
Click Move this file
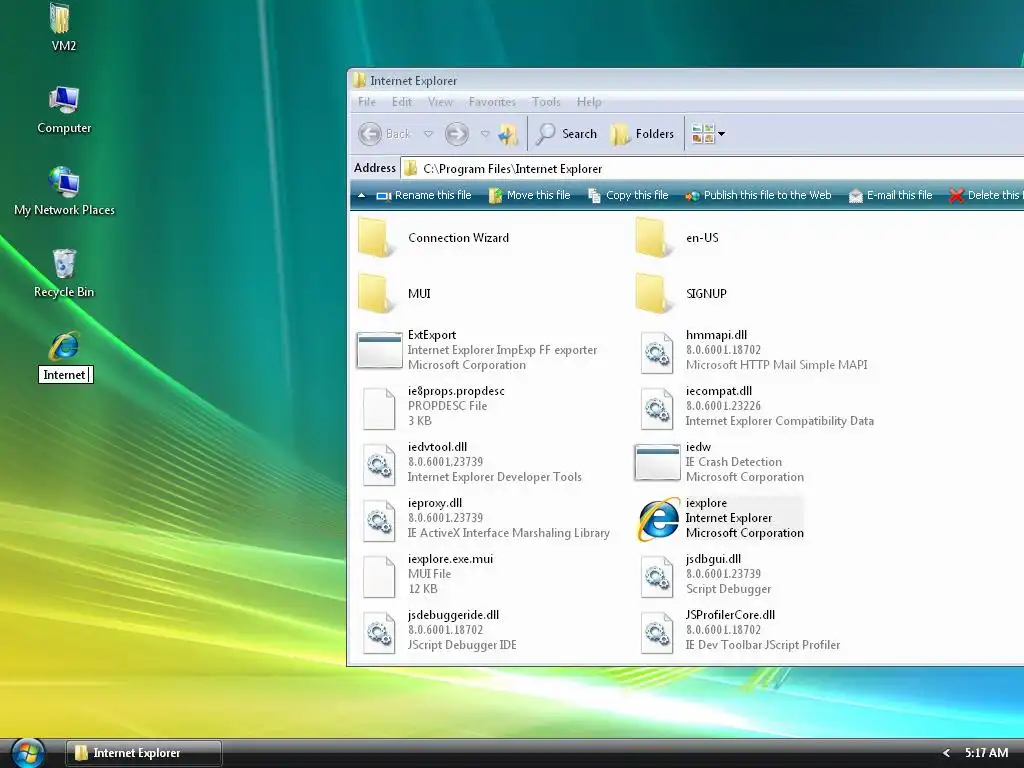pos(529,195)
